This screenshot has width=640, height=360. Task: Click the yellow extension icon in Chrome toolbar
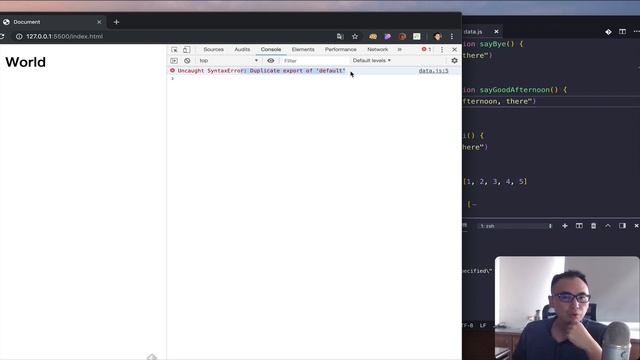point(373,36)
